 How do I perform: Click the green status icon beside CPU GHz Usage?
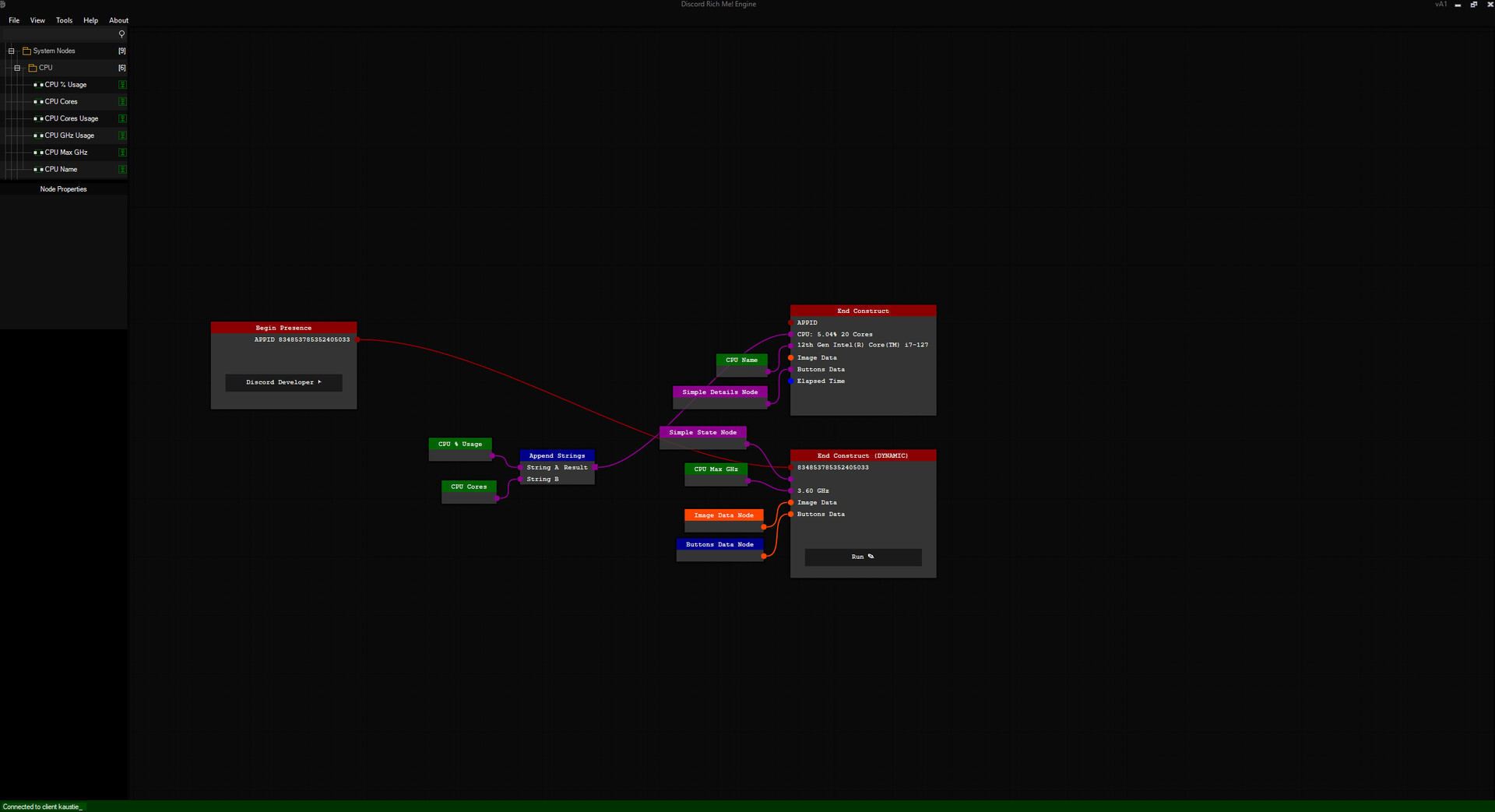(x=122, y=135)
